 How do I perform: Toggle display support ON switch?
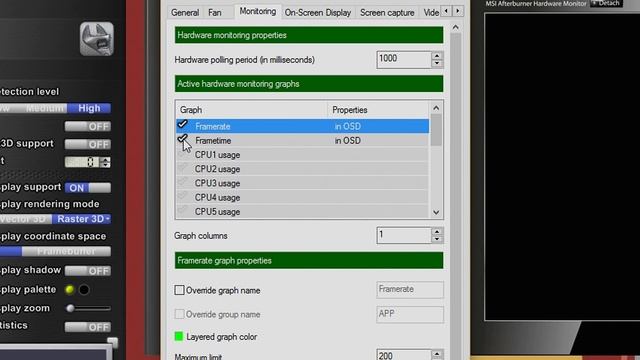88,188
